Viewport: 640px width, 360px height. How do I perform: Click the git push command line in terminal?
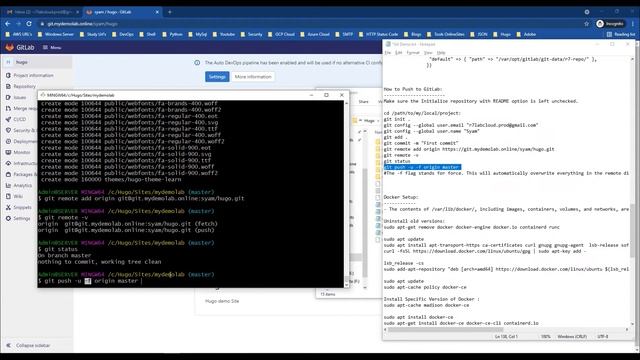click(91, 281)
